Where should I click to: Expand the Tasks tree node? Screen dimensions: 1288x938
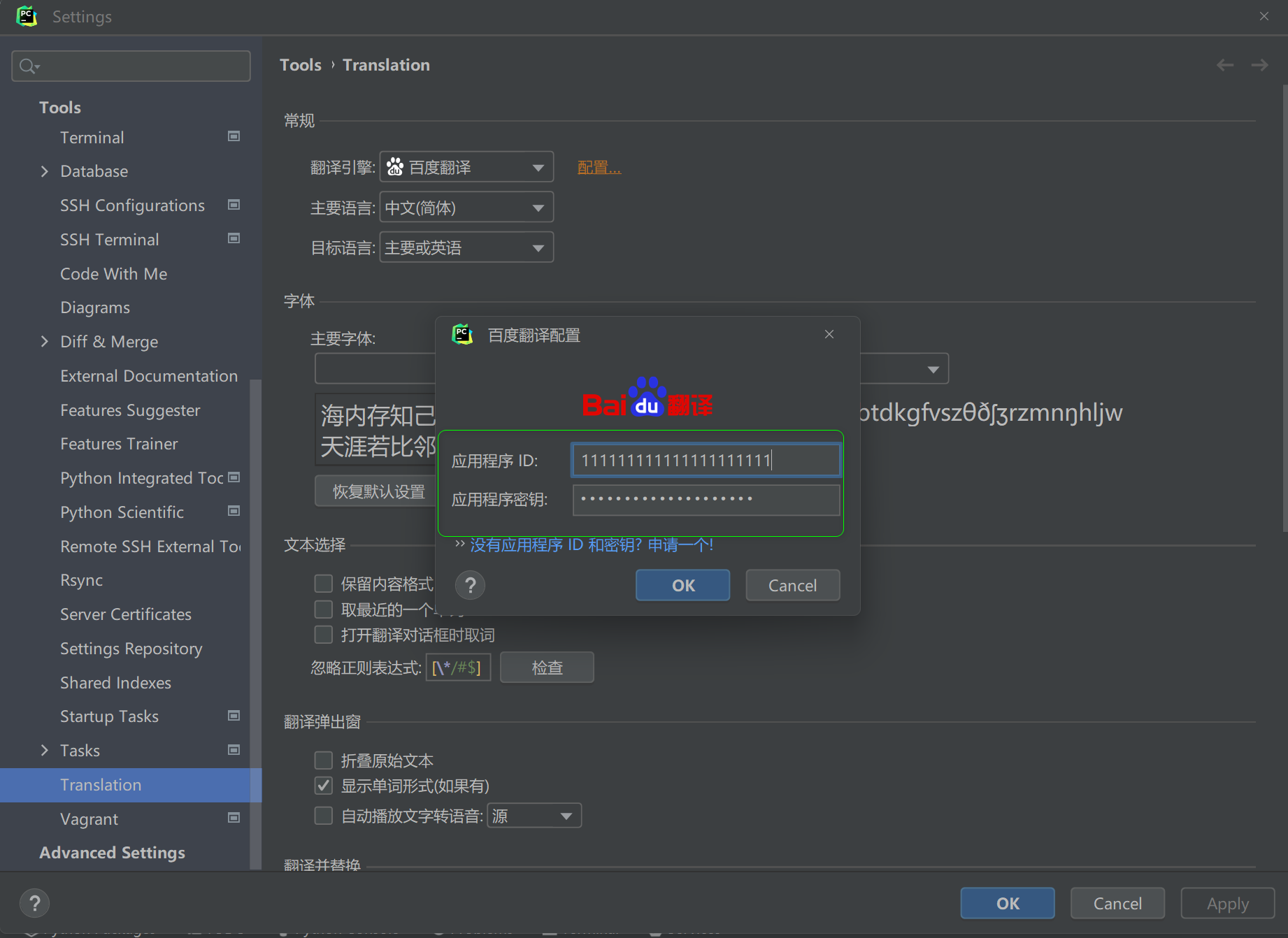pos(45,750)
